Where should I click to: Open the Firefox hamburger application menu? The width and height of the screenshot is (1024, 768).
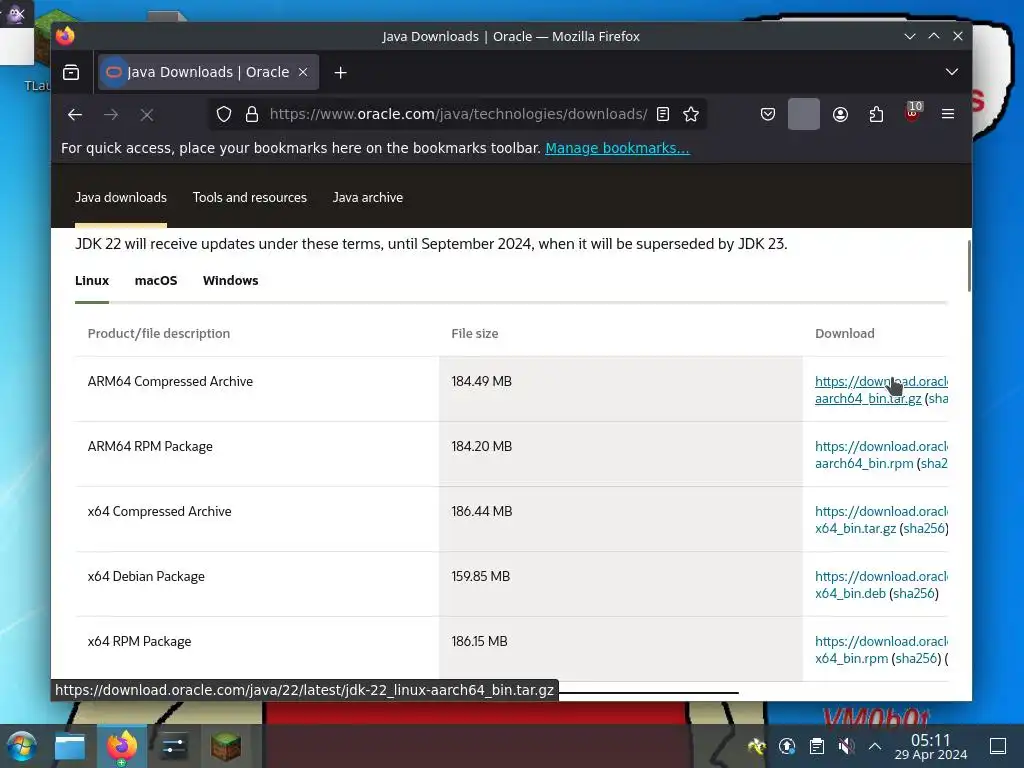(948, 114)
